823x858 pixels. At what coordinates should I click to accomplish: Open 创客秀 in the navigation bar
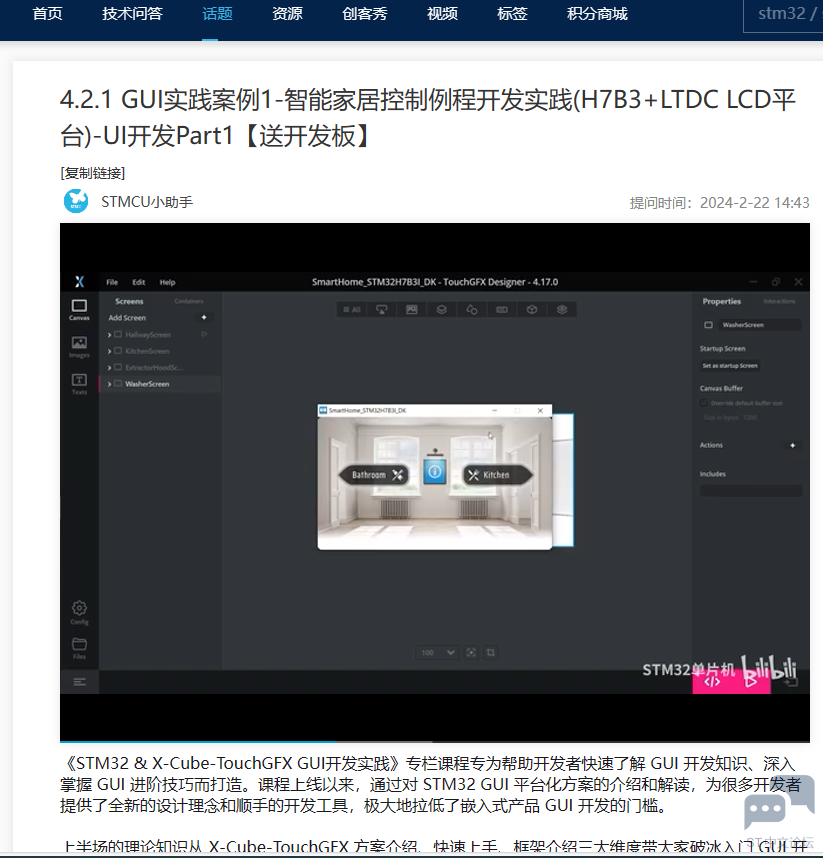point(364,14)
